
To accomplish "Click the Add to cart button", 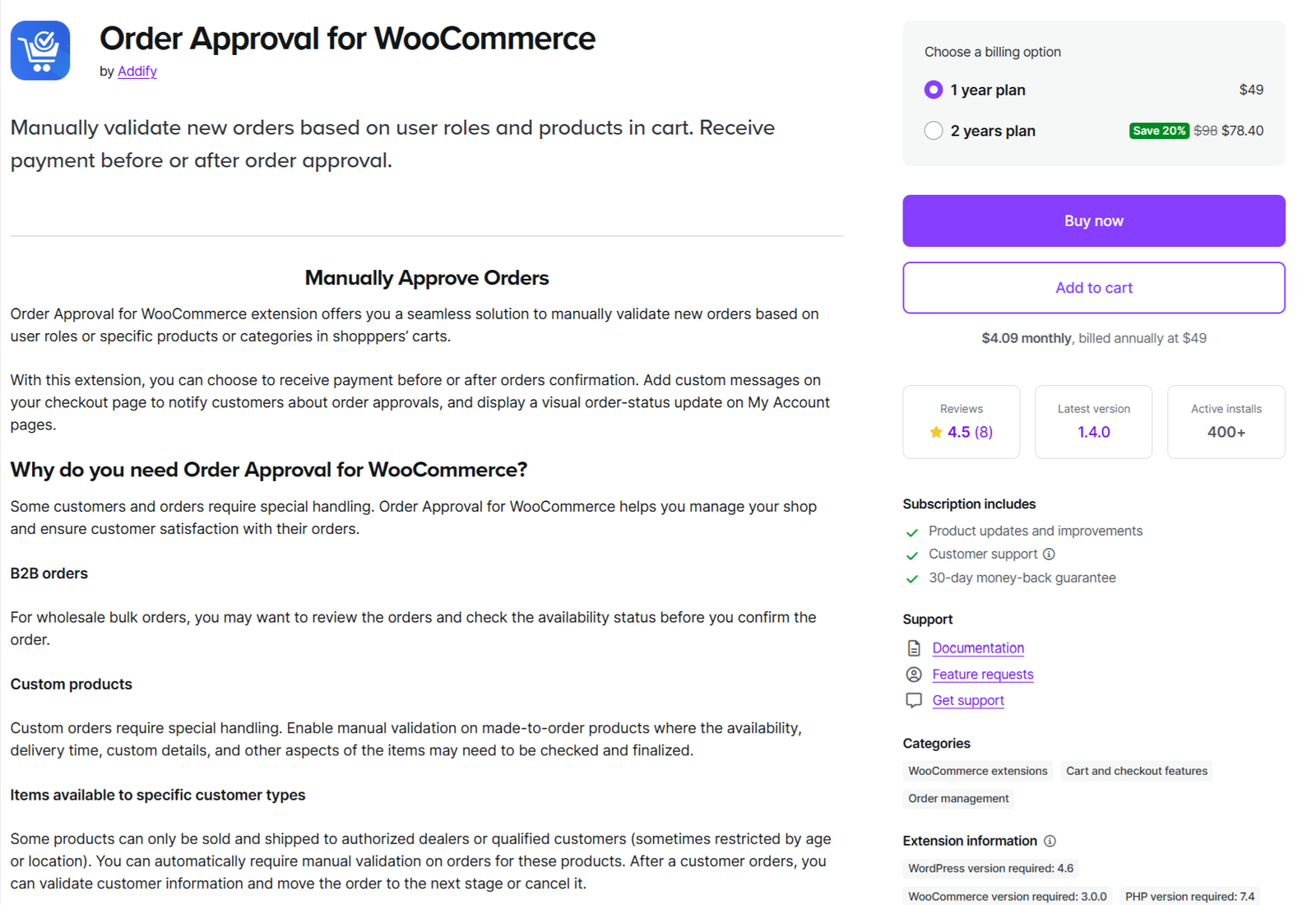I will pyautogui.click(x=1093, y=288).
